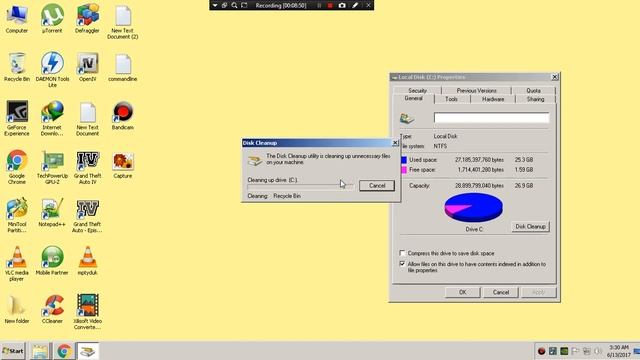Select the New Text Document icon below OpenIV
The height and width of the screenshot is (360, 640).
click(87, 118)
